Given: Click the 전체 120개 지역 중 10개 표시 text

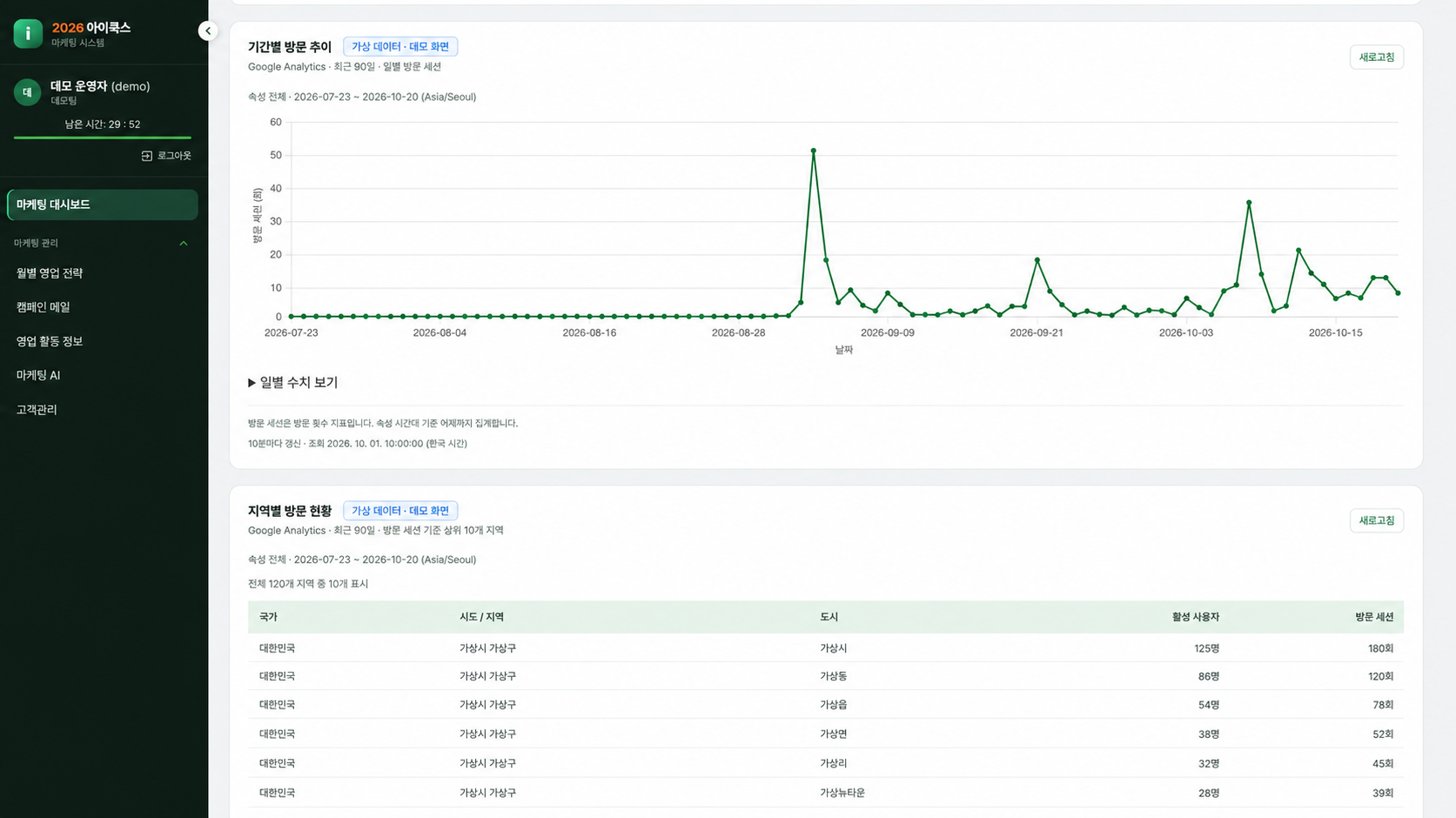Looking at the screenshot, I should point(308,584).
